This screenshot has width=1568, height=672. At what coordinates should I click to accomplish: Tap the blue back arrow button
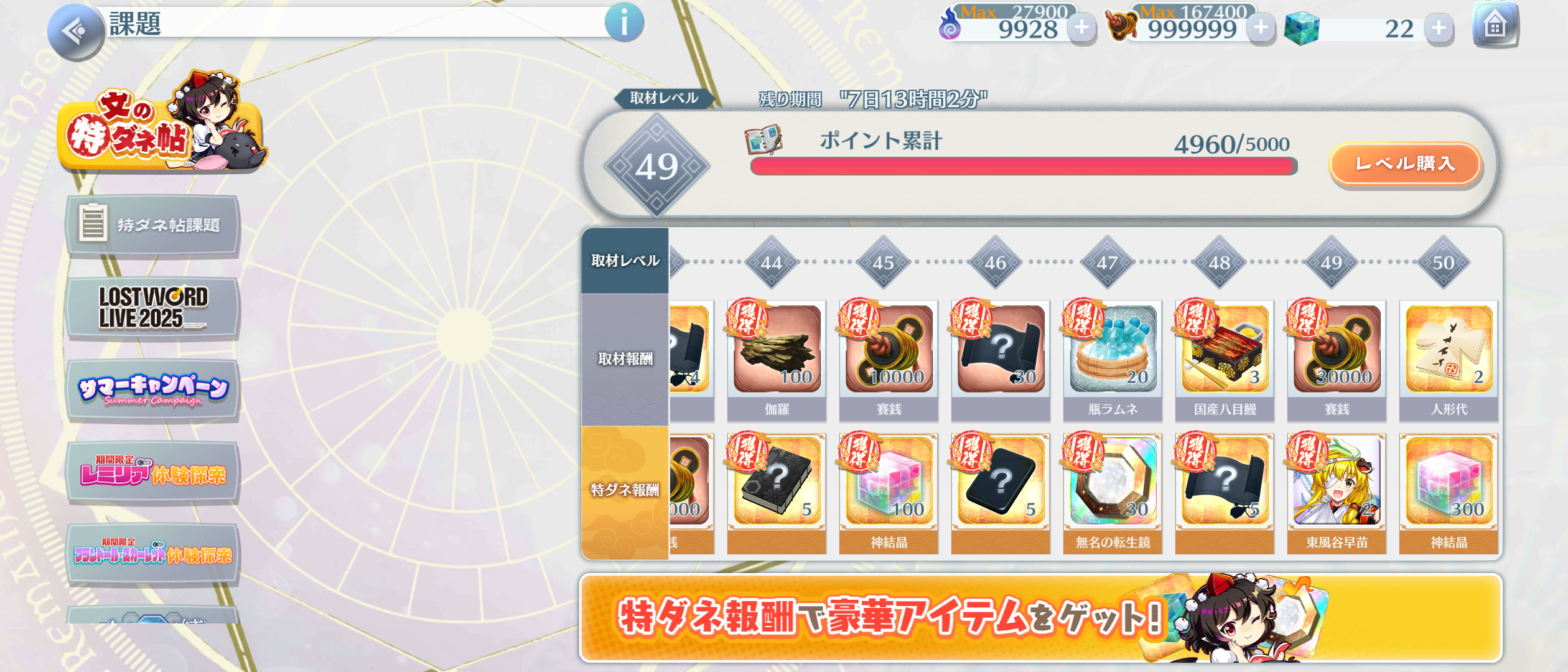click(75, 31)
